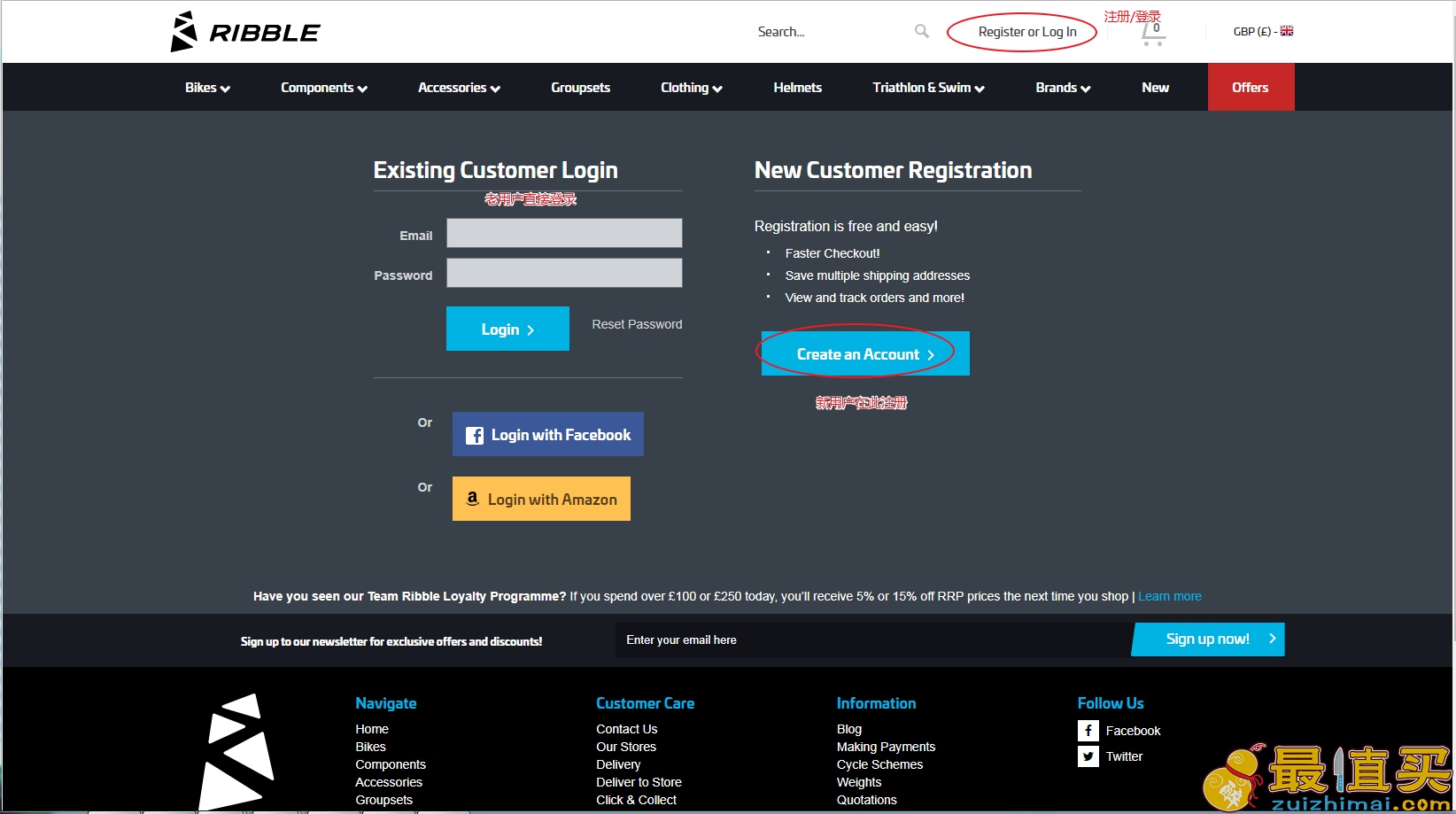
Task: Click the Facebook icon in Follow Us
Action: (1088, 731)
